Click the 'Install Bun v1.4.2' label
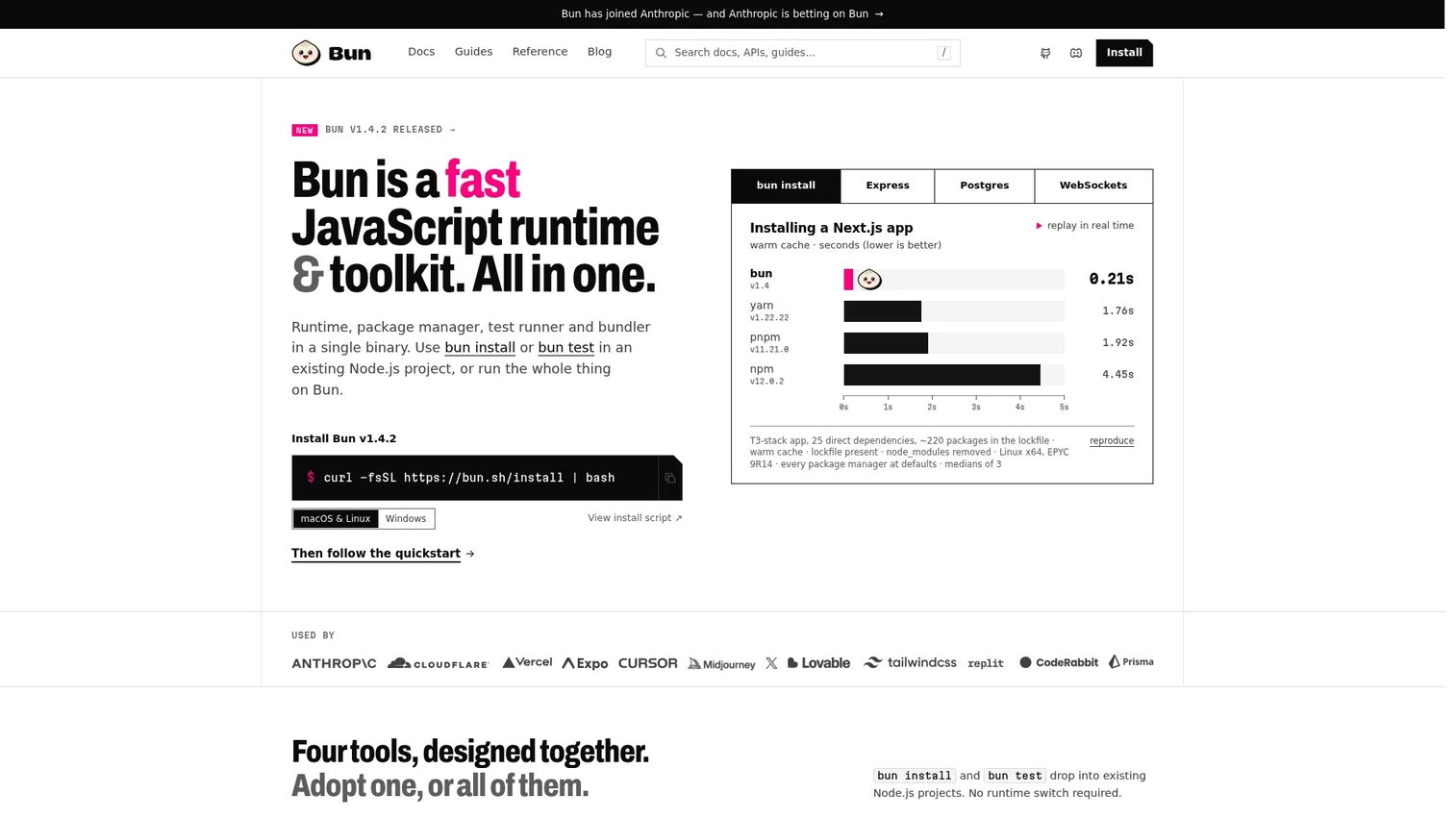1456x818 pixels. coord(344,438)
